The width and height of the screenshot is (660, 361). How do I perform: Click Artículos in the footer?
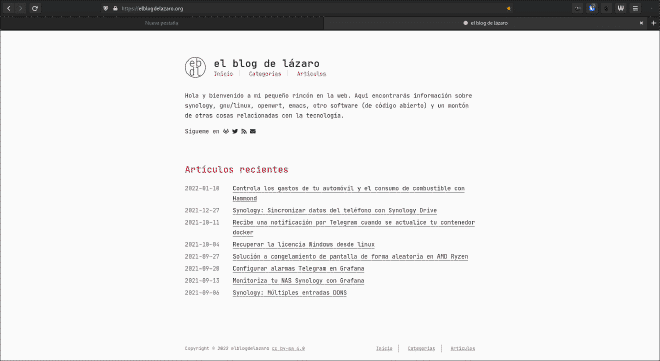463,348
